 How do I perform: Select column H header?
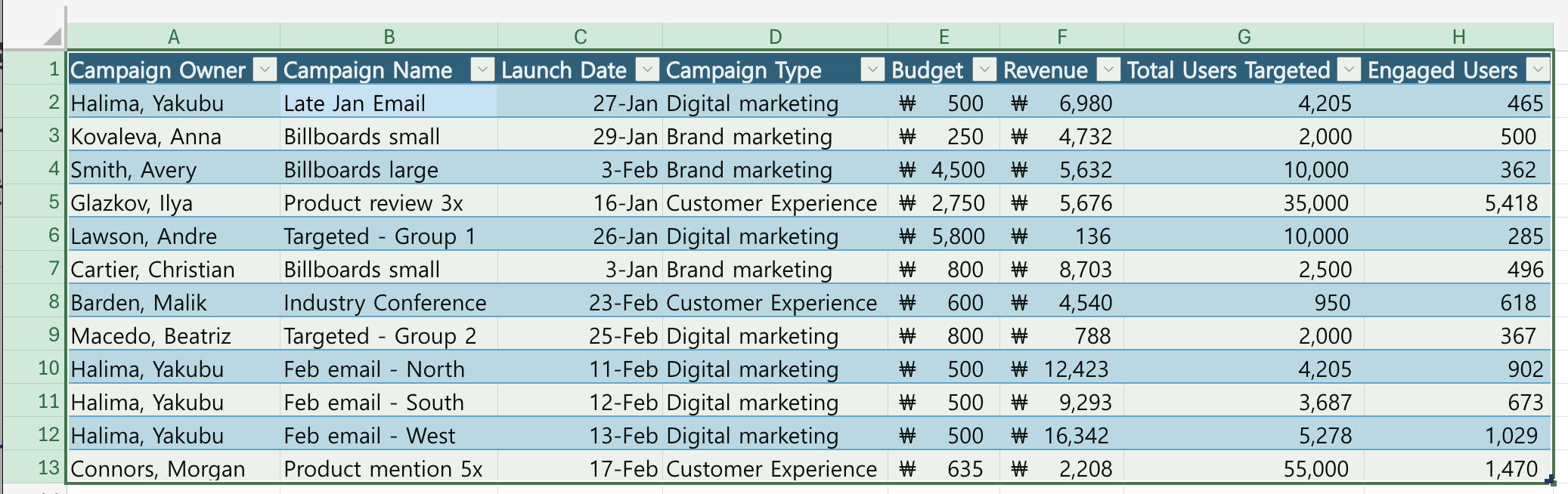pos(1458,36)
